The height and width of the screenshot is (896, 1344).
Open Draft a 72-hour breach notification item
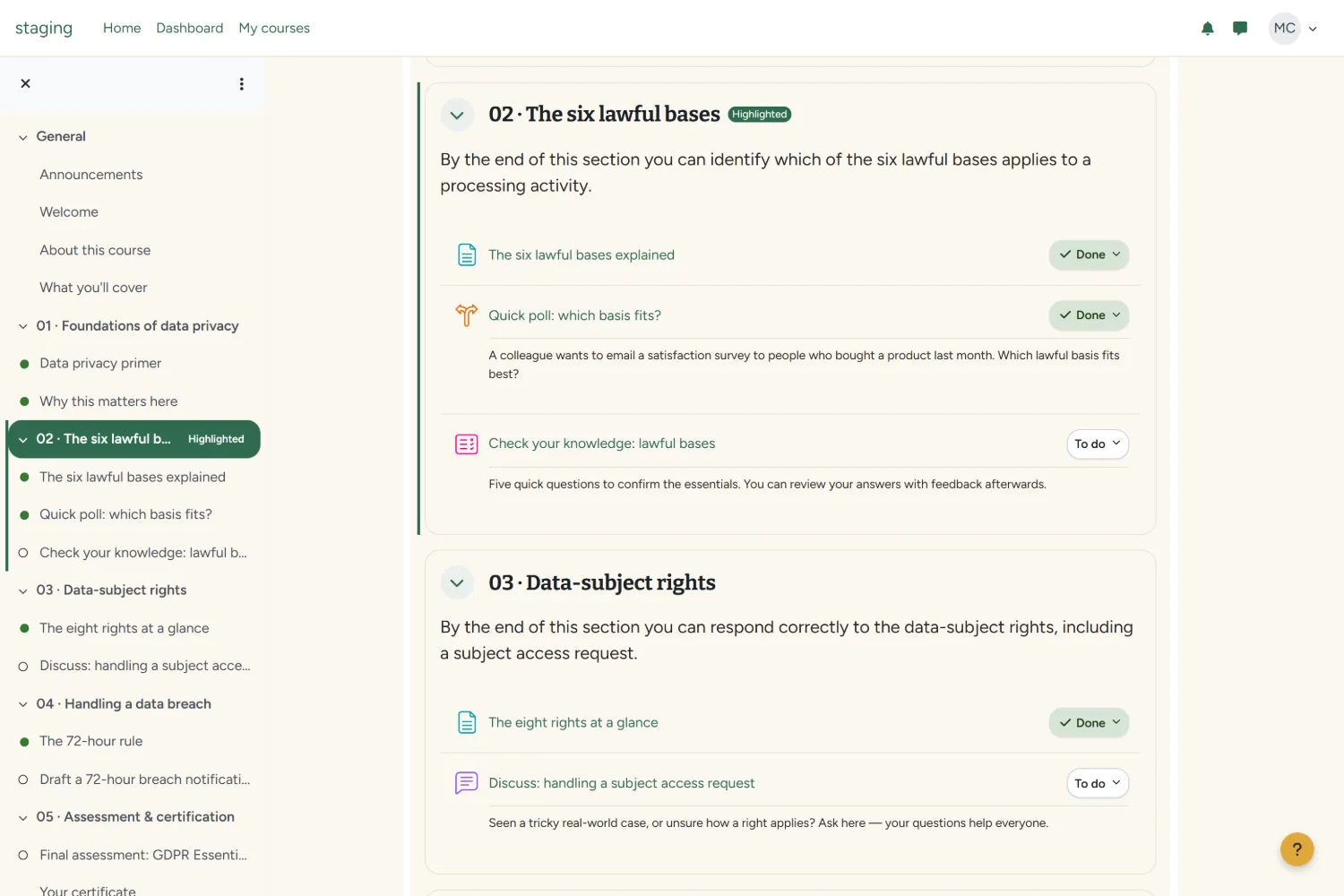[144, 780]
